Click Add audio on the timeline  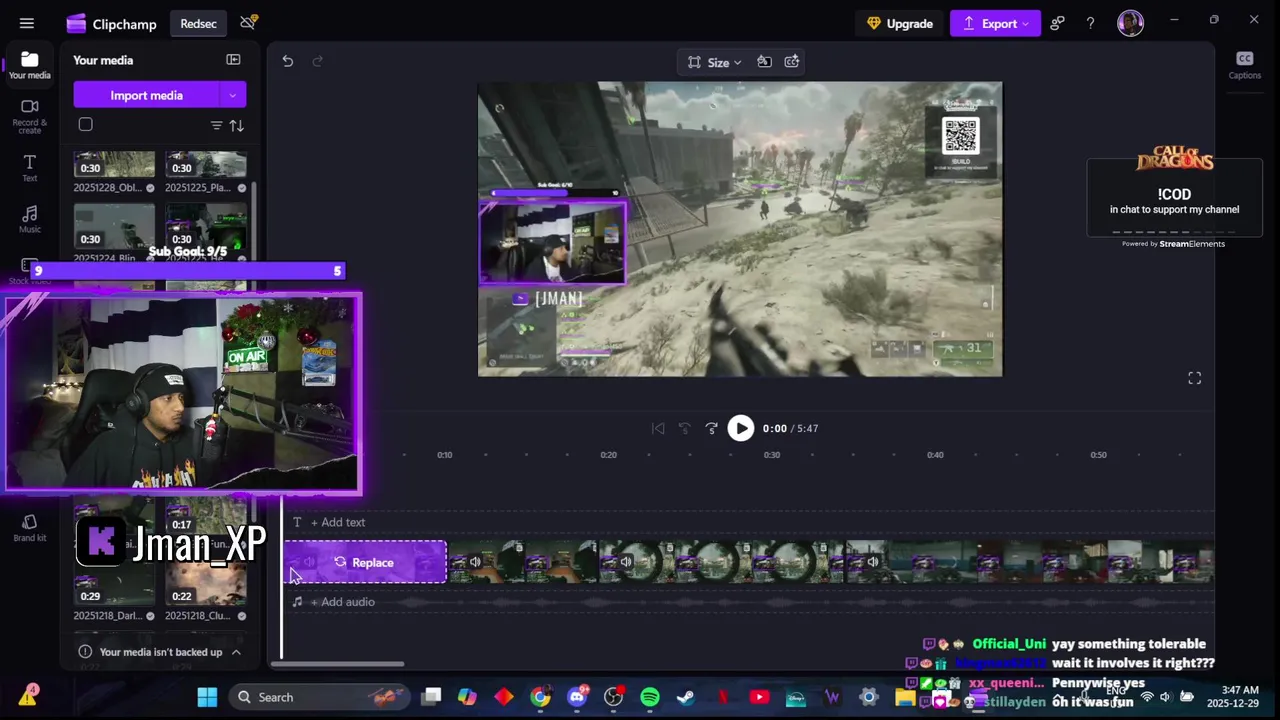tap(342, 602)
